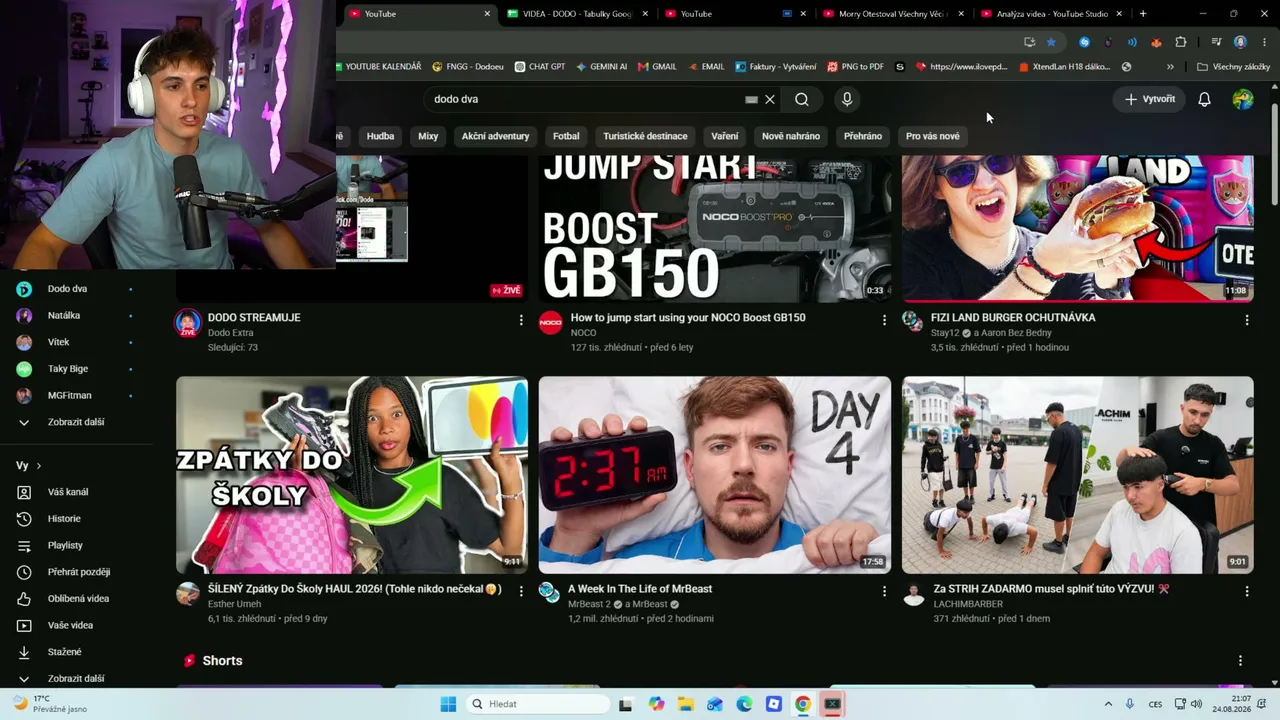Open Taky Bige subscription channel
This screenshot has height=720, width=1280.
(76, 369)
